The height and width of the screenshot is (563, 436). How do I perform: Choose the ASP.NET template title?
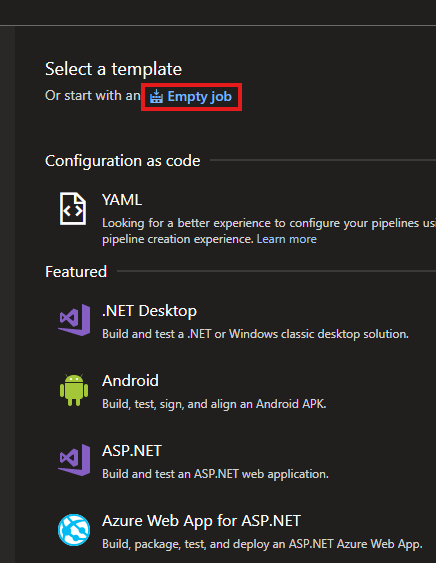click(x=132, y=451)
